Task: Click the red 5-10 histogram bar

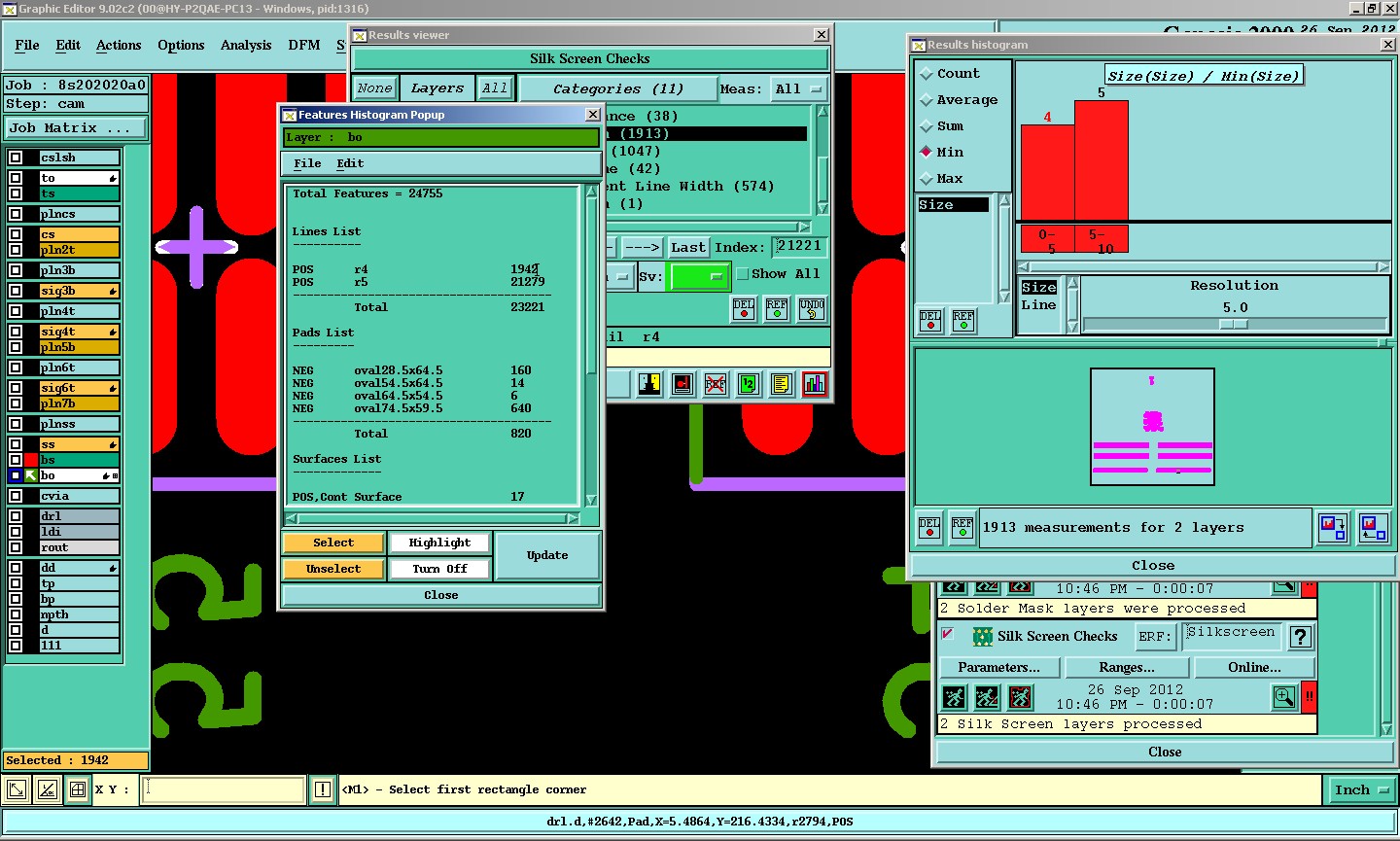Action: tap(1101, 160)
